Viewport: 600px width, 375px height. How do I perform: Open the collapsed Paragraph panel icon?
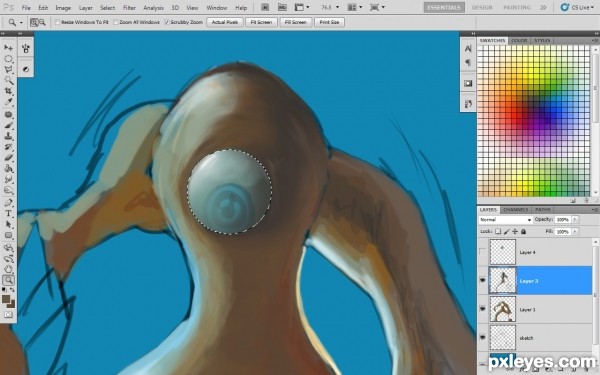pos(468,62)
